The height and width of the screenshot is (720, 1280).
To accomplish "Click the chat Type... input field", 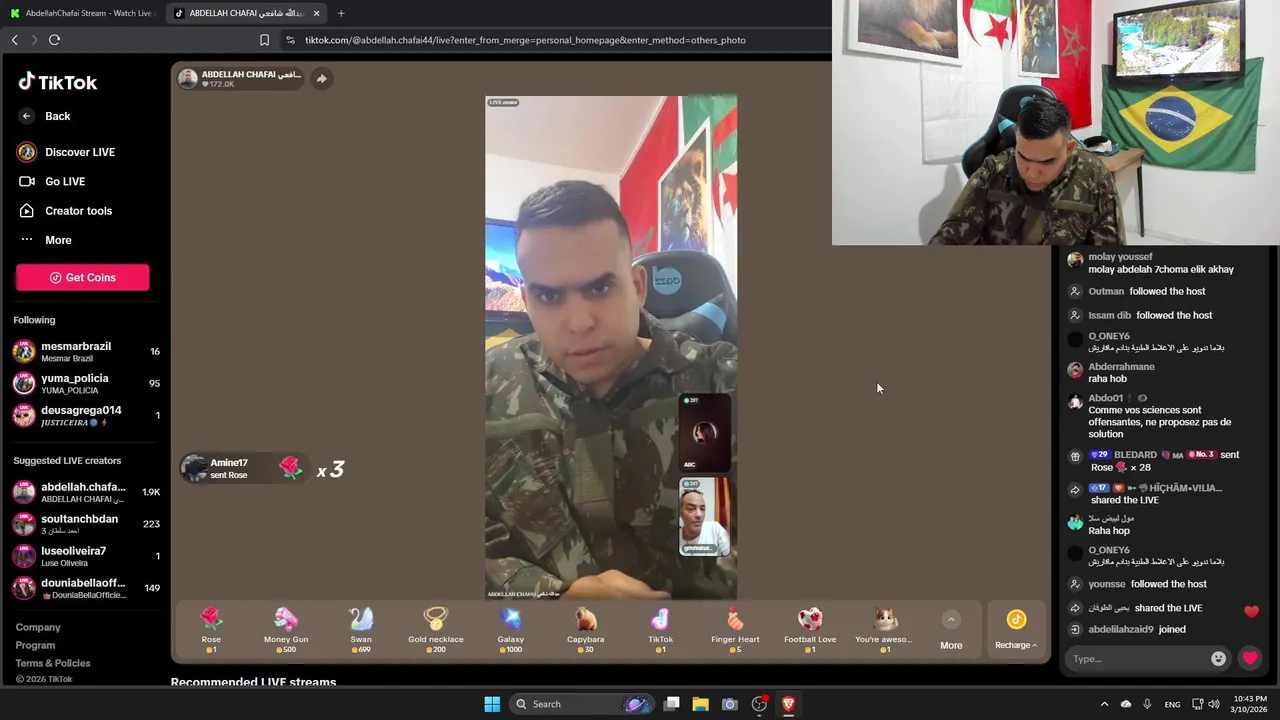I will (1135, 659).
